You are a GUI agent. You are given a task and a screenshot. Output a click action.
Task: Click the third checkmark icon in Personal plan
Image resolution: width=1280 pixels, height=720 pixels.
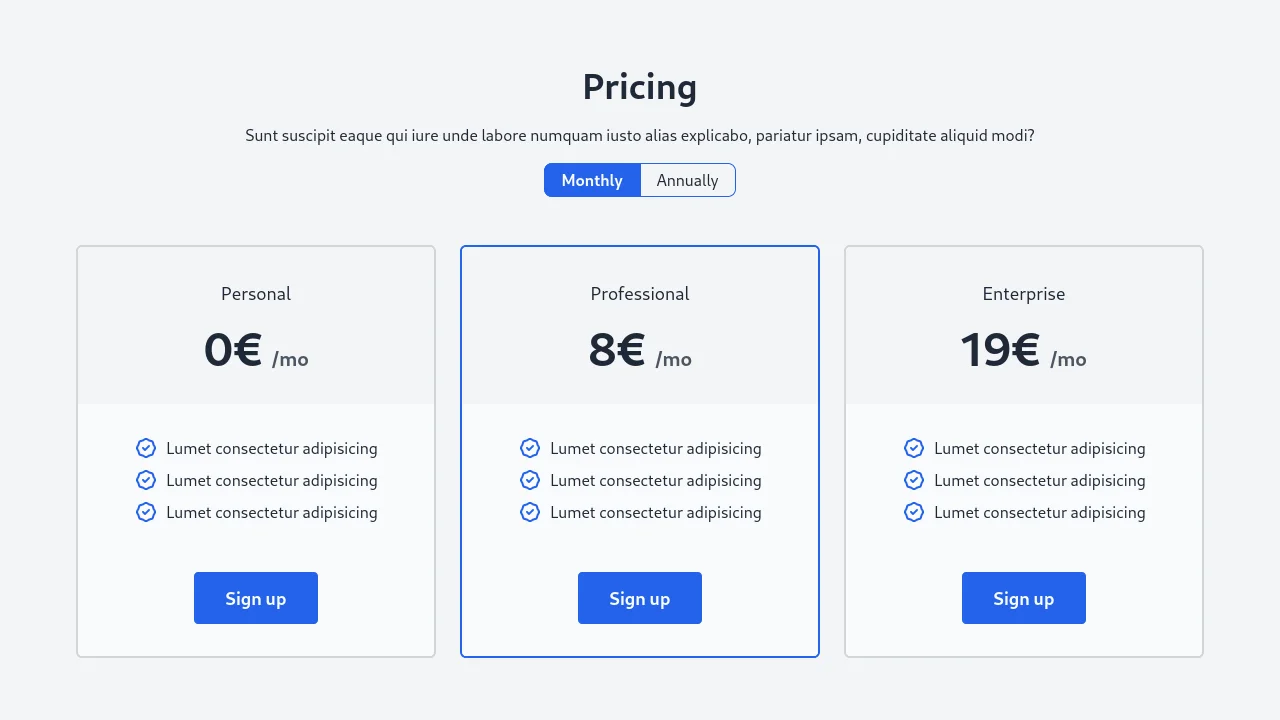point(146,512)
